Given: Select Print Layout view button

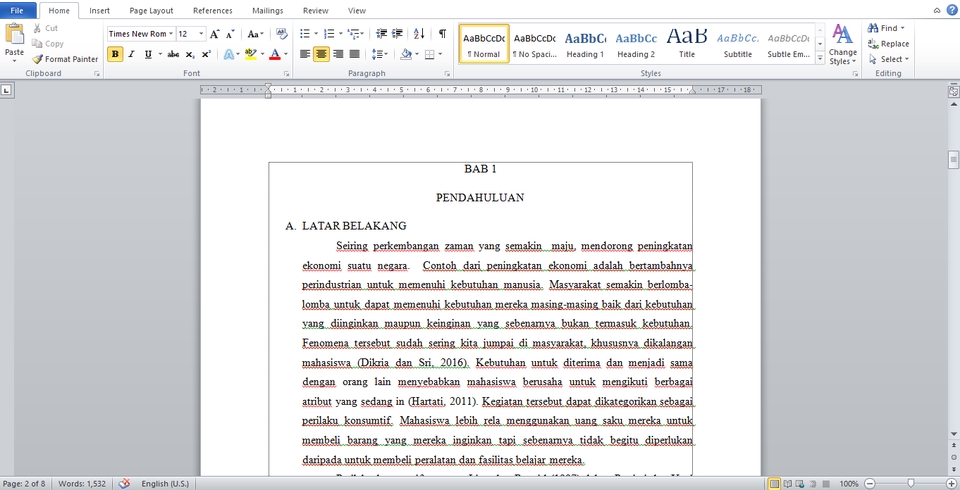Looking at the screenshot, I should pos(774,484).
